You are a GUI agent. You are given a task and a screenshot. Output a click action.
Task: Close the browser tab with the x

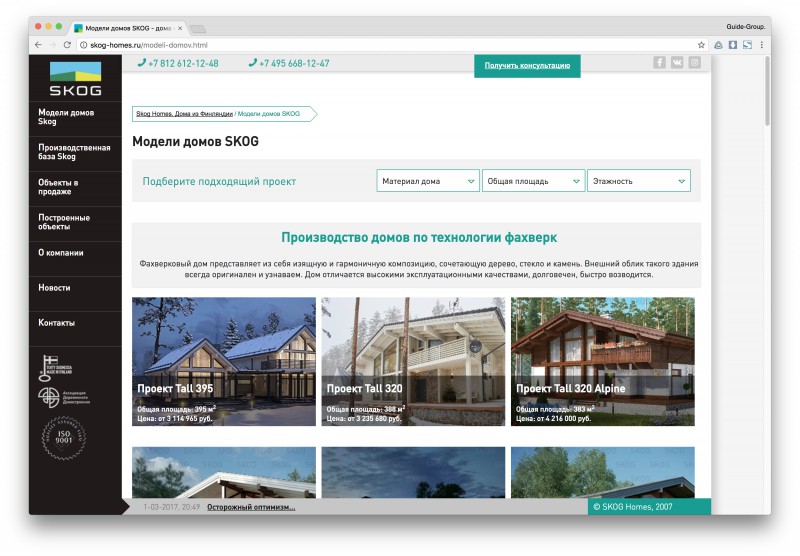(x=180, y=28)
